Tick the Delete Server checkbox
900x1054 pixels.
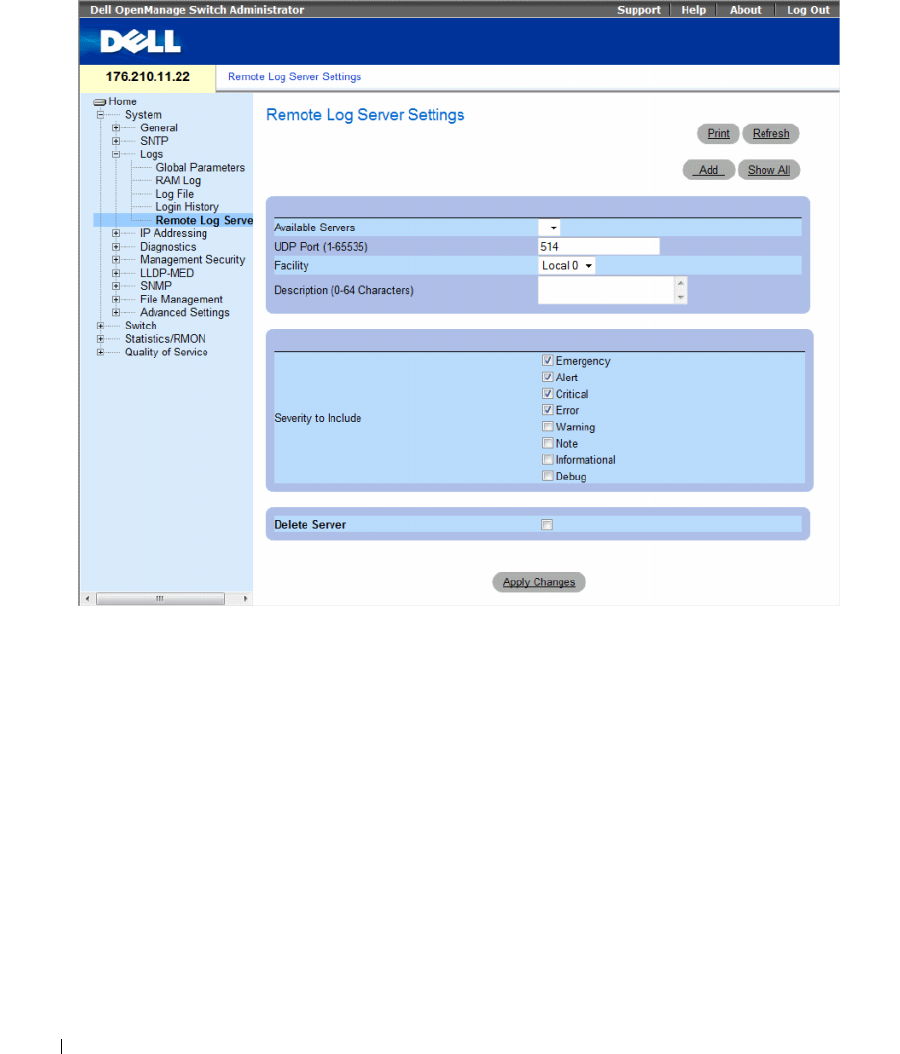(x=547, y=525)
